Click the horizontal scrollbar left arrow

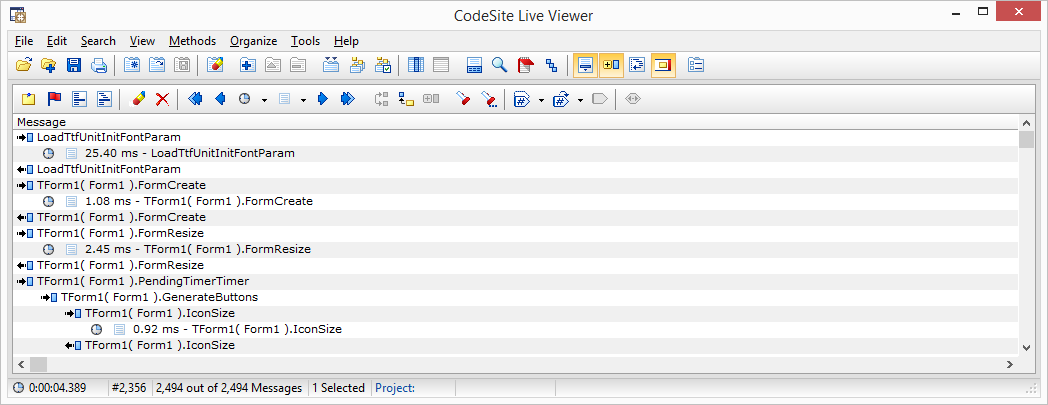[21, 364]
